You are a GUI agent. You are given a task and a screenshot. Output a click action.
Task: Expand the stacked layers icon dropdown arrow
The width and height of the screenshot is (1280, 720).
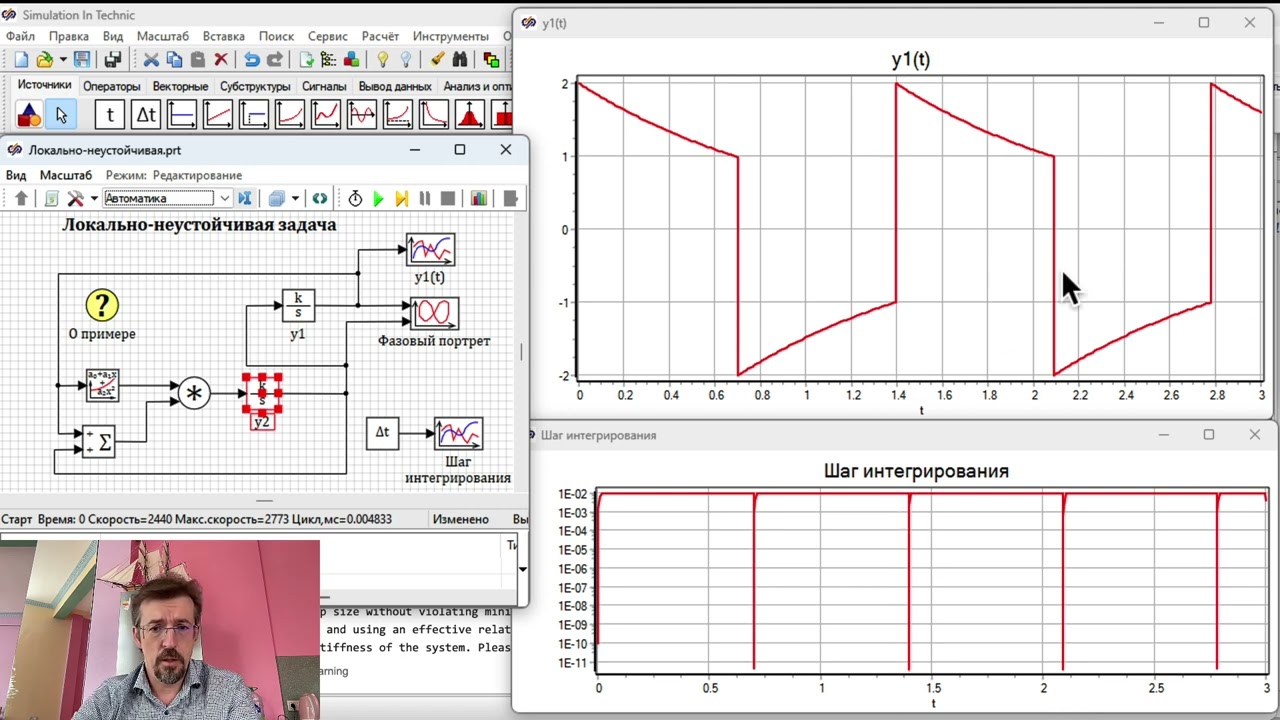pyautogui.click(x=294, y=198)
